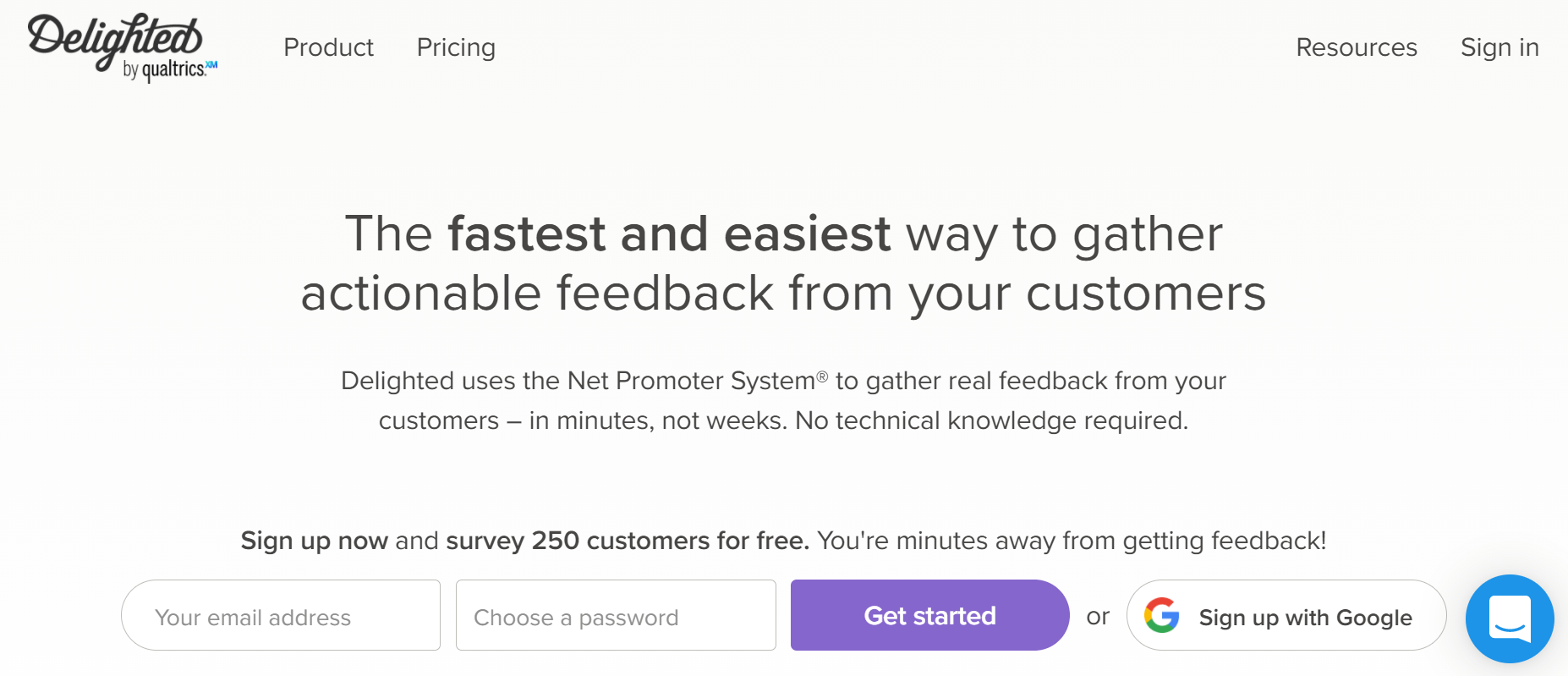Click the "or" separator between sign-up options
The height and width of the screenshot is (676, 1568).
[1098, 617]
